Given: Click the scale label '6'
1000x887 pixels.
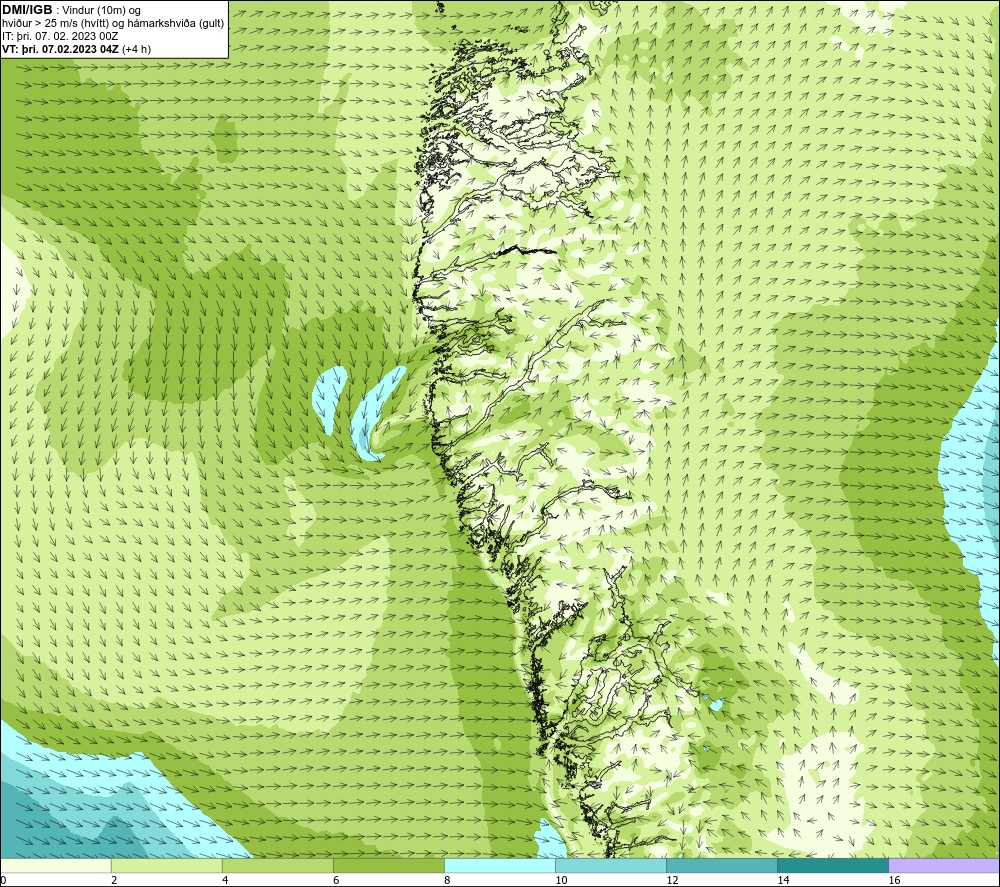Looking at the screenshot, I should pyautogui.click(x=335, y=881).
